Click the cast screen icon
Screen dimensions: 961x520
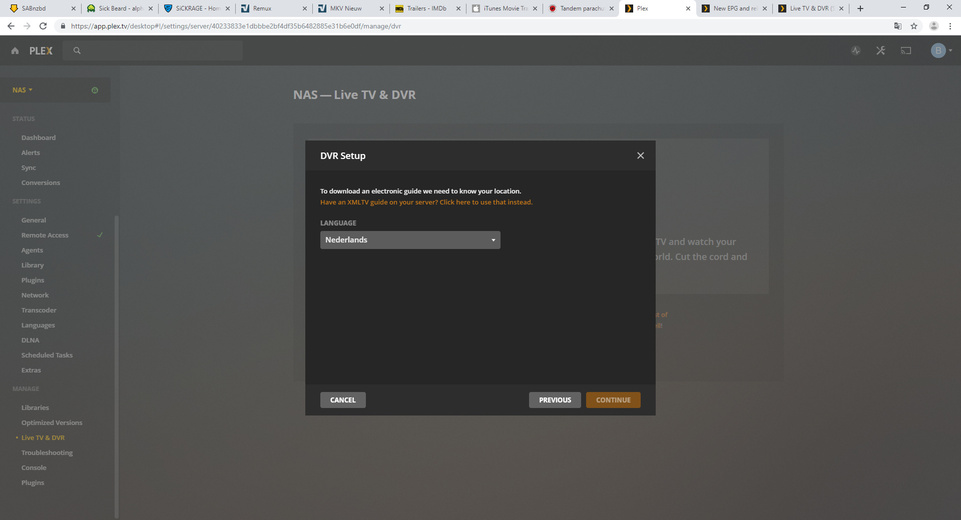[x=906, y=51]
